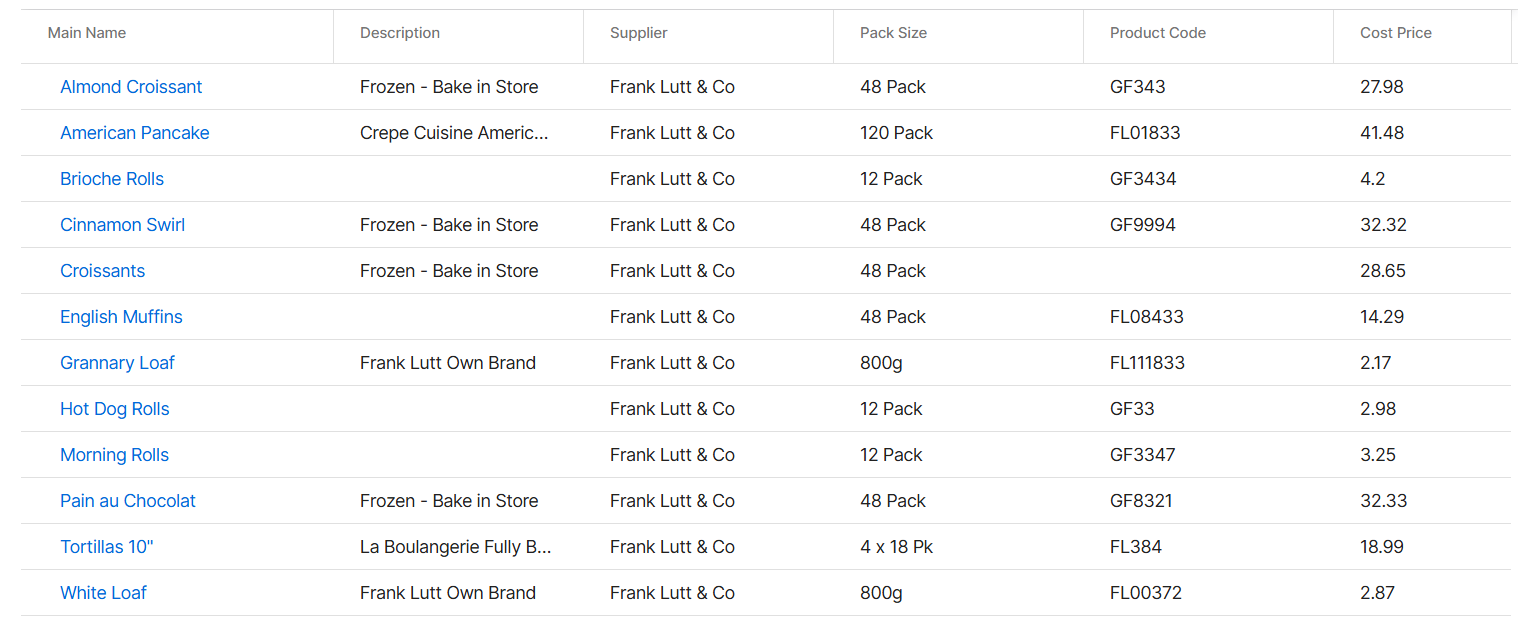Click the Brioche Rolls link
This screenshot has width=1520, height=622.
click(x=112, y=179)
